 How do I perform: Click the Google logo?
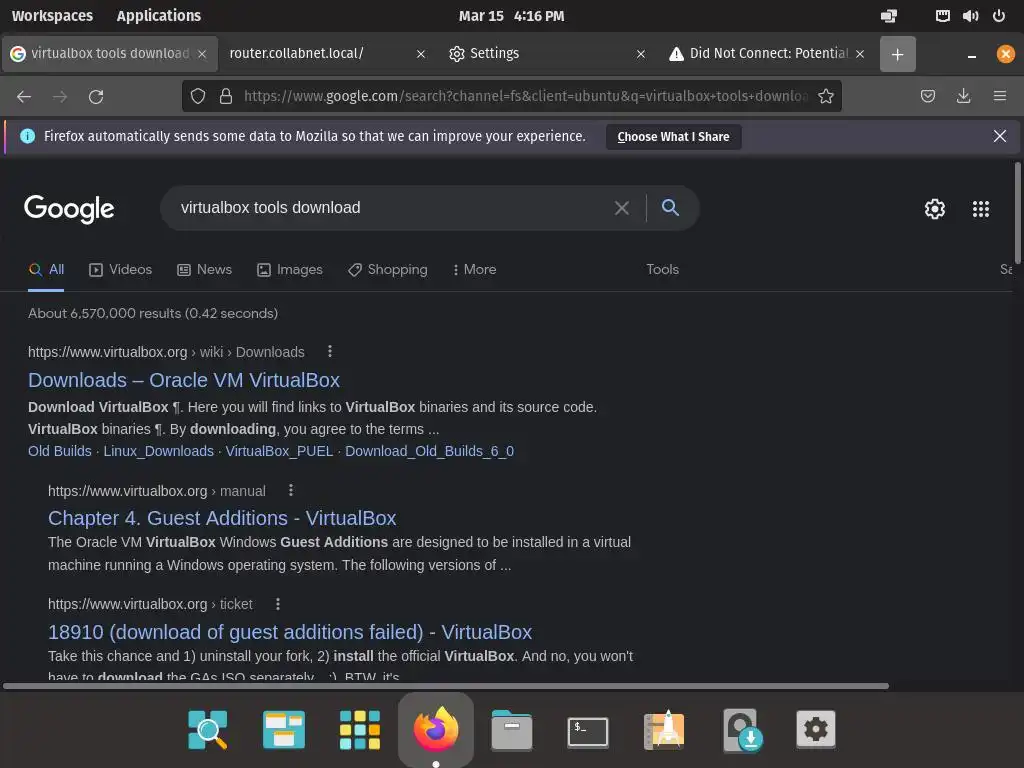coord(69,209)
